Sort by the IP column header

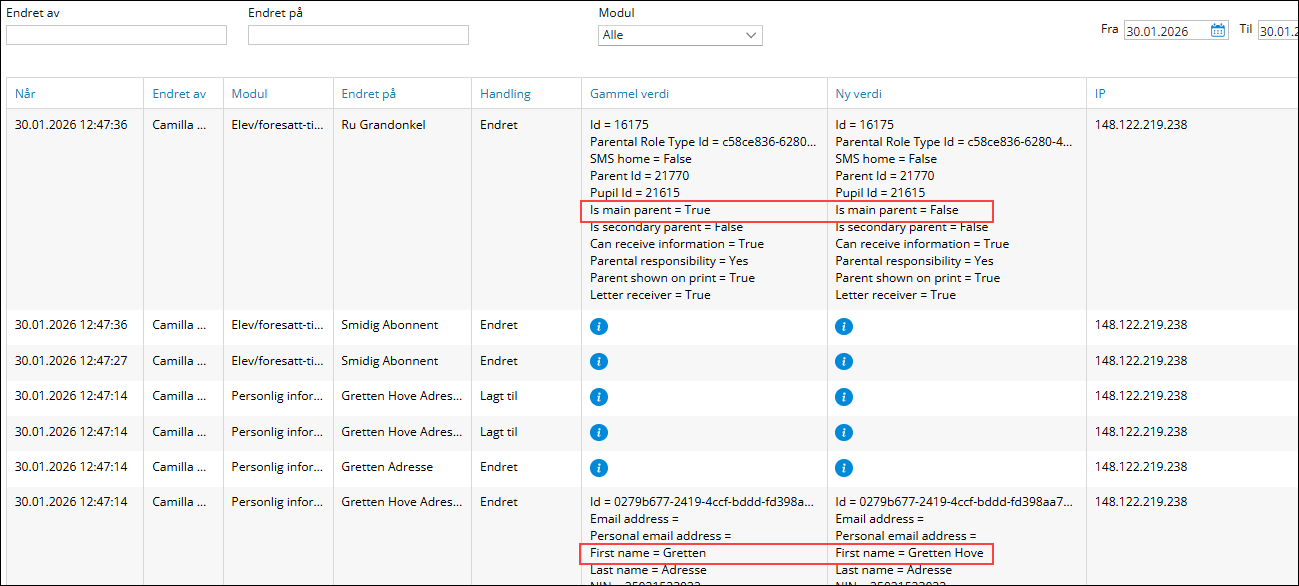pyautogui.click(x=1100, y=94)
